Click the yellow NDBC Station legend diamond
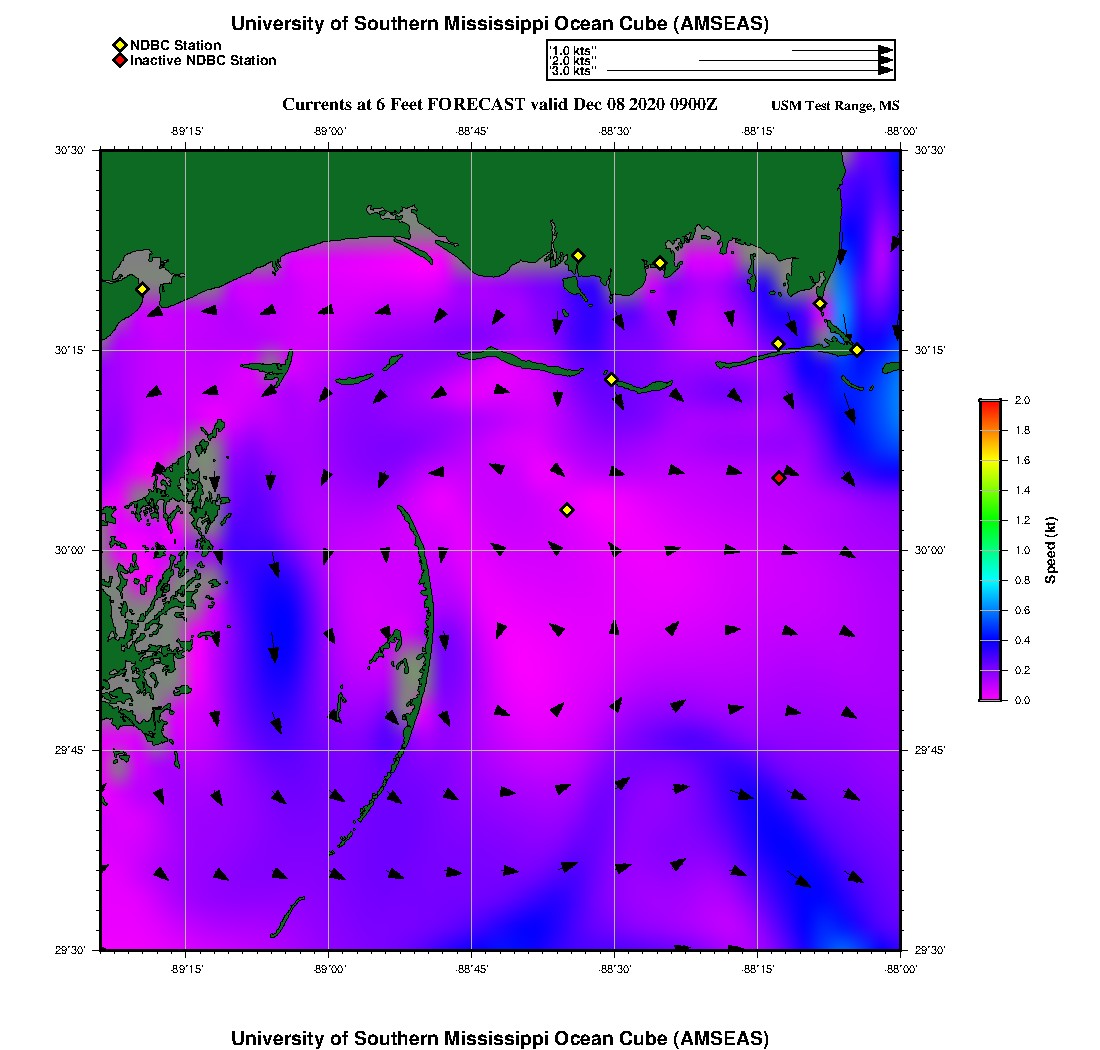The height and width of the screenshot is (1050, 1100). tap(119, 45)
